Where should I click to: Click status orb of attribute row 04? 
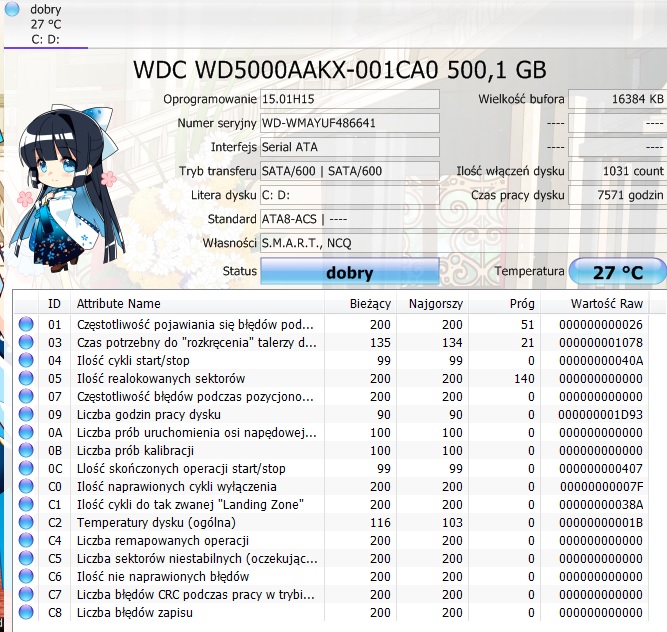26,360
